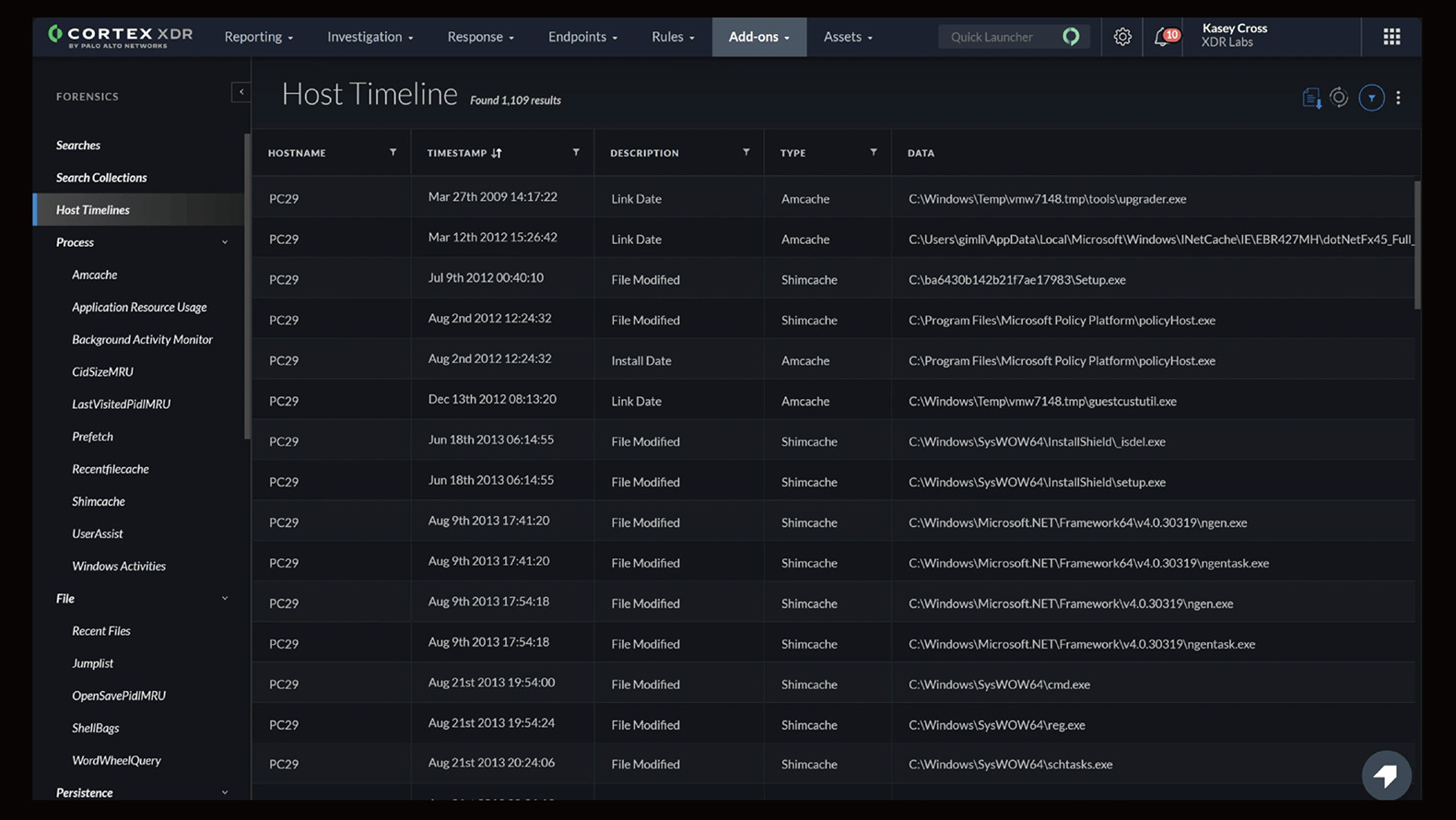Export the Host Timeline results to file
The width and height of the screenshot is (1456, 820).
1311,98
